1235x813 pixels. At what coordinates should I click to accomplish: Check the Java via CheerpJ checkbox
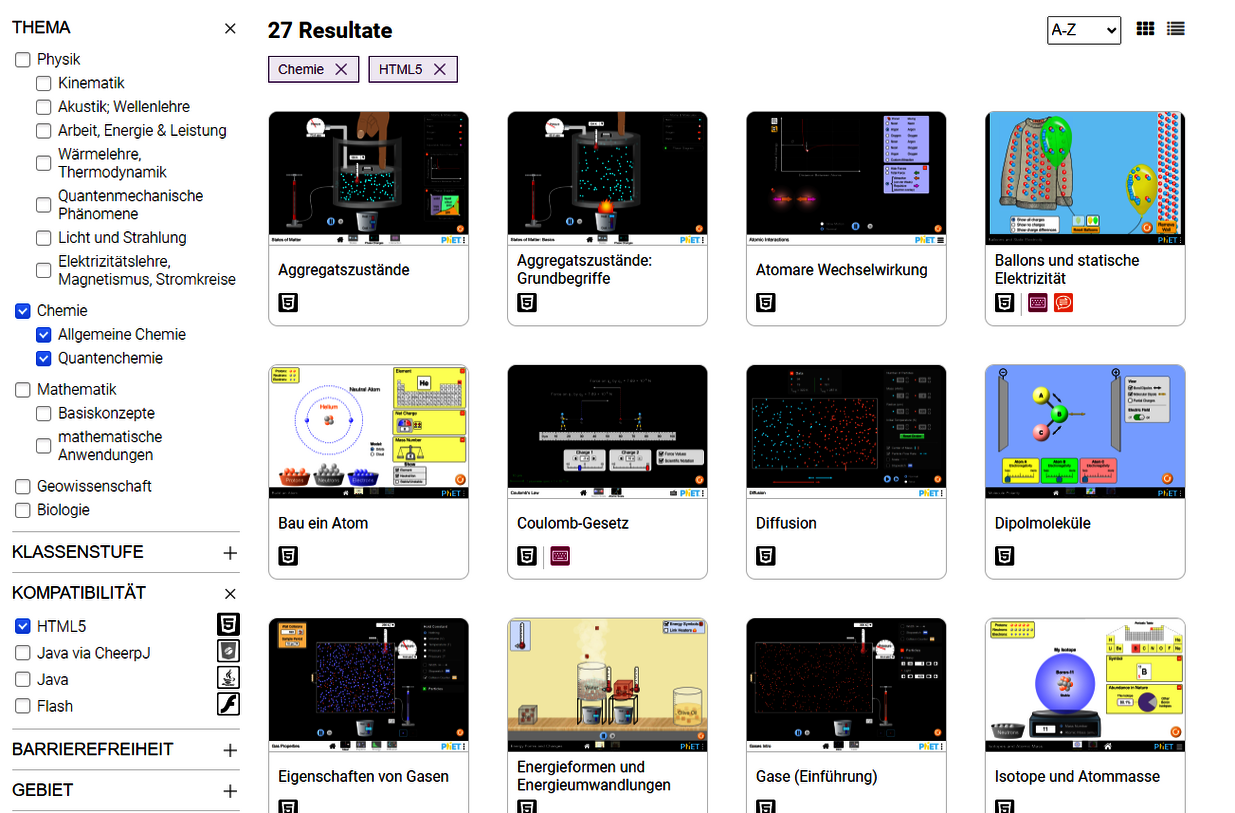(23, 653)
